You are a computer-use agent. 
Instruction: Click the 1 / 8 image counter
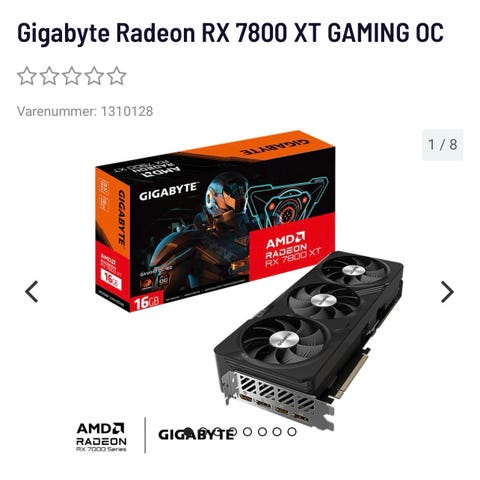443,145
